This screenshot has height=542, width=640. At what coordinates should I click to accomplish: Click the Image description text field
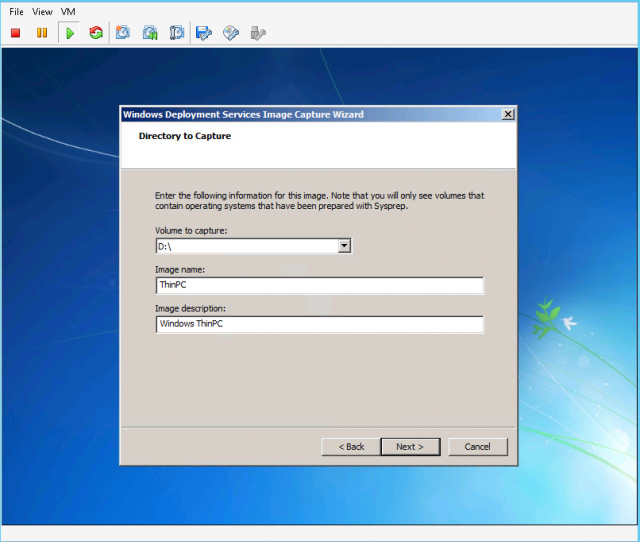[x=319, y=325]
